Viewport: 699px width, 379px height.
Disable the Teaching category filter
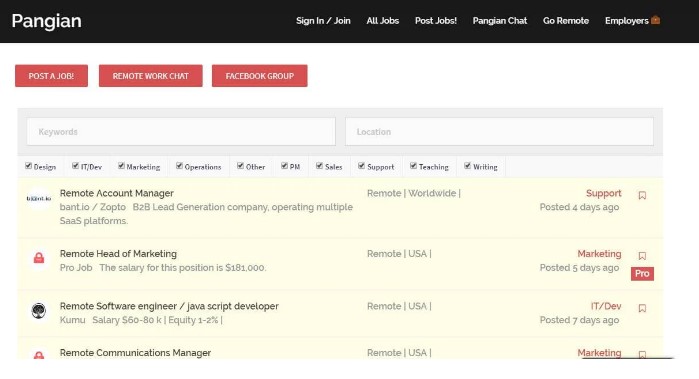[x=413, y=166]
